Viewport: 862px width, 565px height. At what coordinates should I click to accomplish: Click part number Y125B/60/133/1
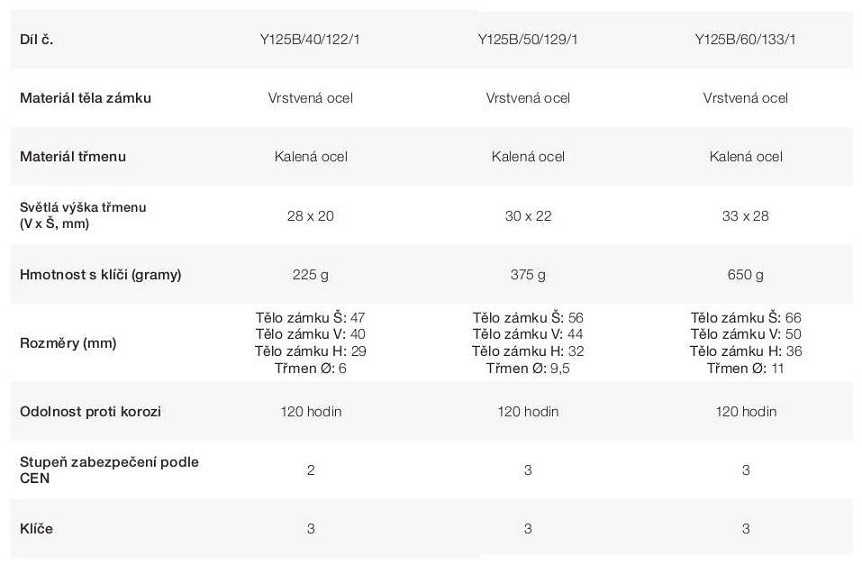[x=745, y=40]
